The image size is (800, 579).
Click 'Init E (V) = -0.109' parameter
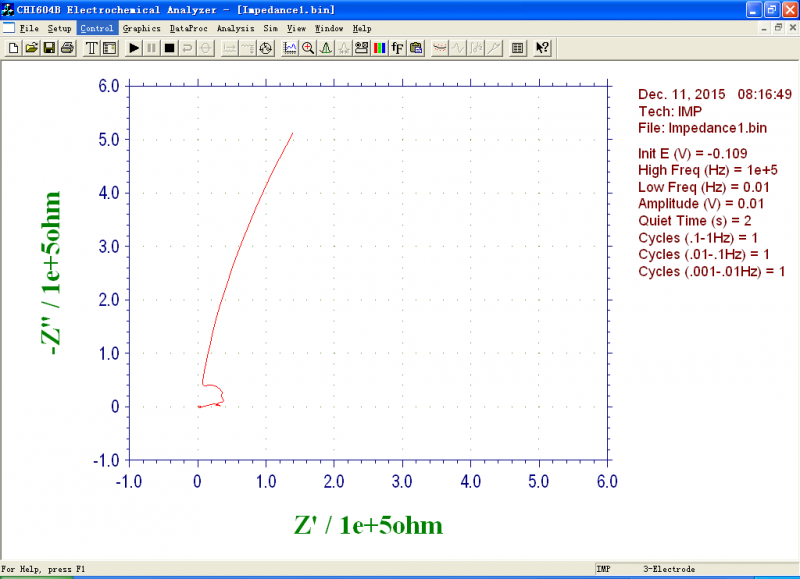pos(692,154)
